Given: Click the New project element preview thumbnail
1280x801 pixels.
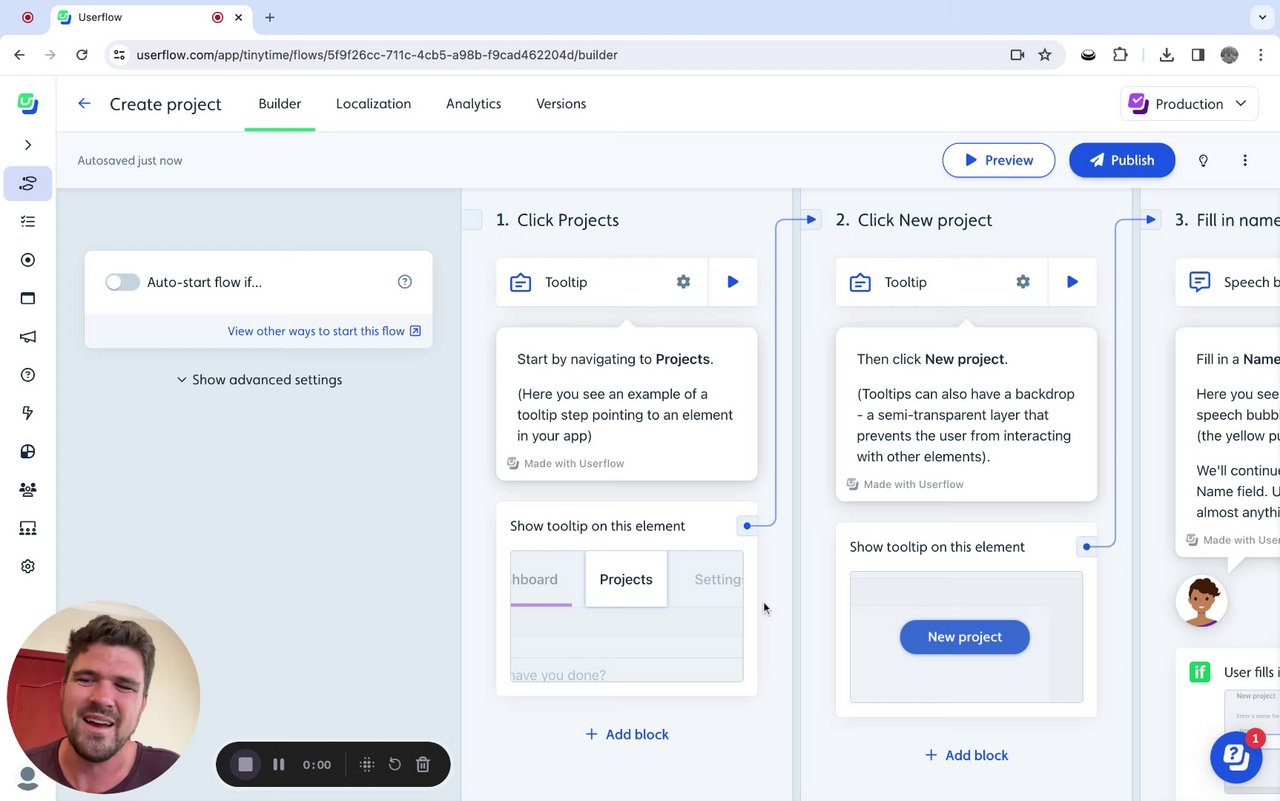Looking at the screenshot, I should pyautogui.click(x=966, y=637).
